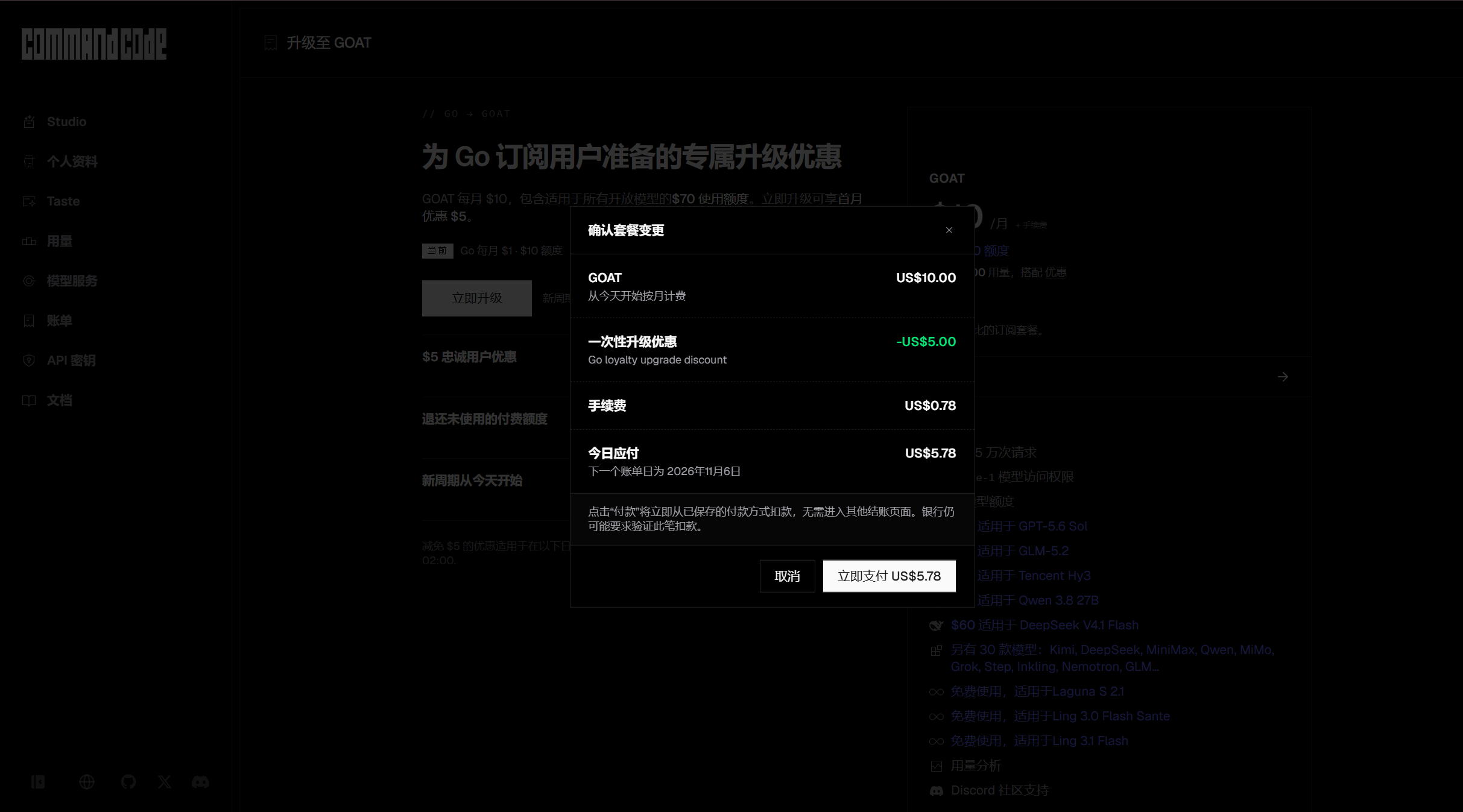Click the Taste sidebar icon
1463x812 pixels.
(29, 201)
